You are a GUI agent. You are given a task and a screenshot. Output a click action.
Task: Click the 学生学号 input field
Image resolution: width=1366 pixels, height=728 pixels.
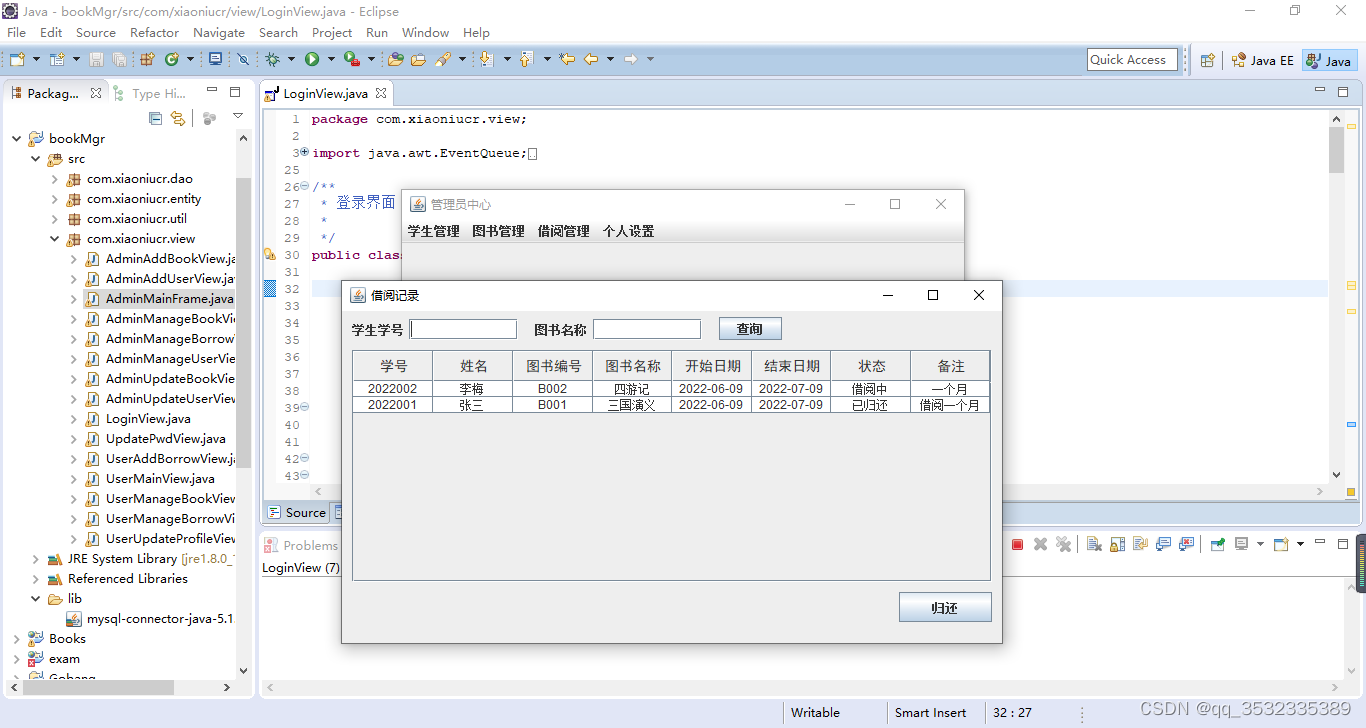(x=463, y=329)
